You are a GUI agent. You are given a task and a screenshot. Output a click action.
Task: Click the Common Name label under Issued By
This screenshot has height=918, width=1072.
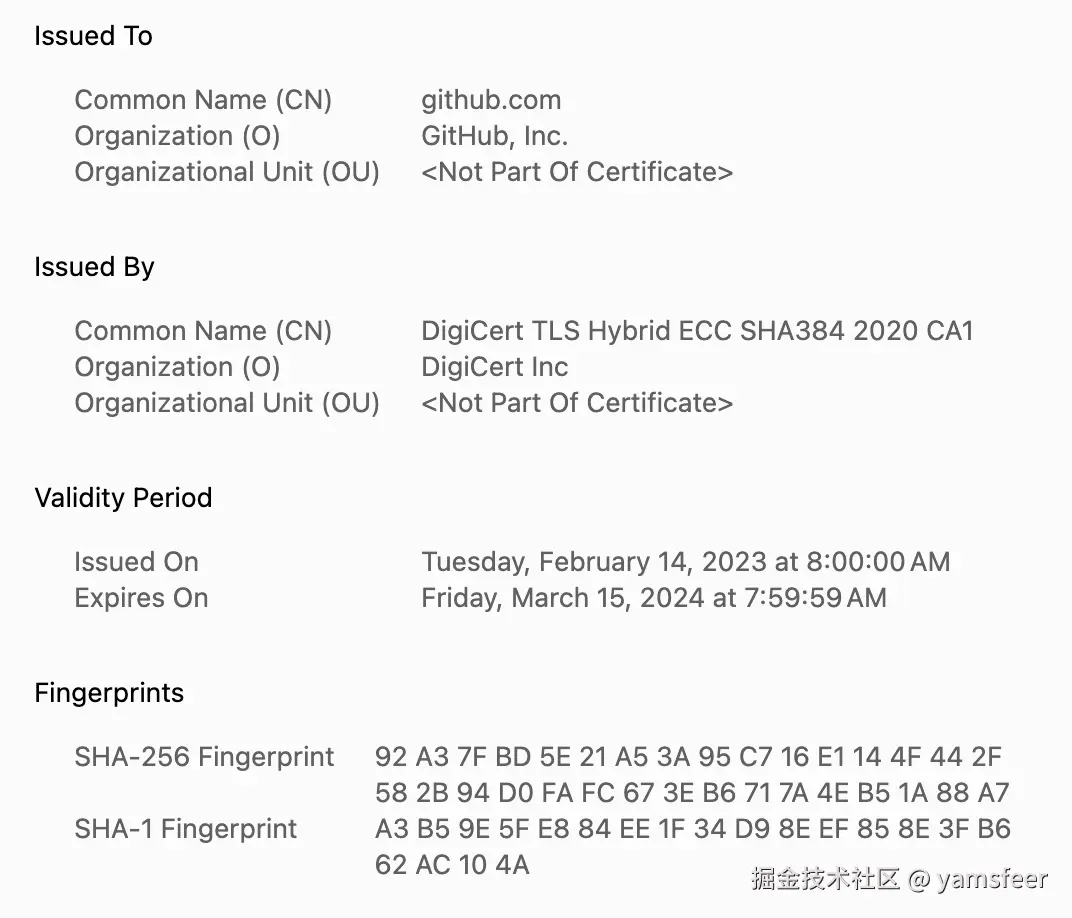[203, 331]
